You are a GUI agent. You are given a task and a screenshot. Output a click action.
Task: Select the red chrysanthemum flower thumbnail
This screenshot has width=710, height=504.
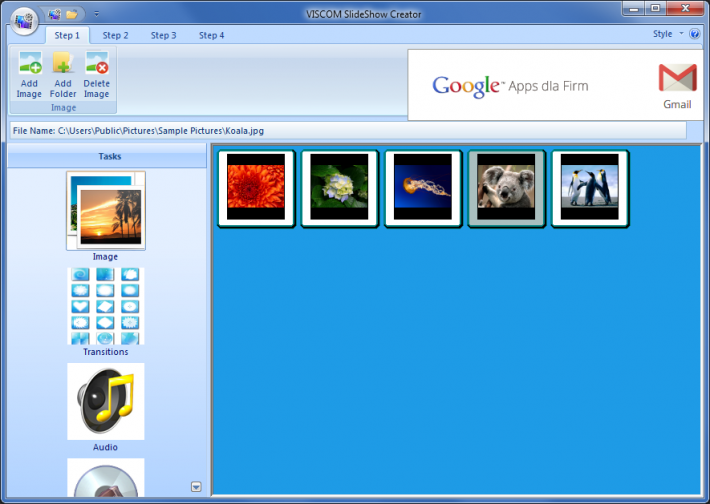(256, 188)
